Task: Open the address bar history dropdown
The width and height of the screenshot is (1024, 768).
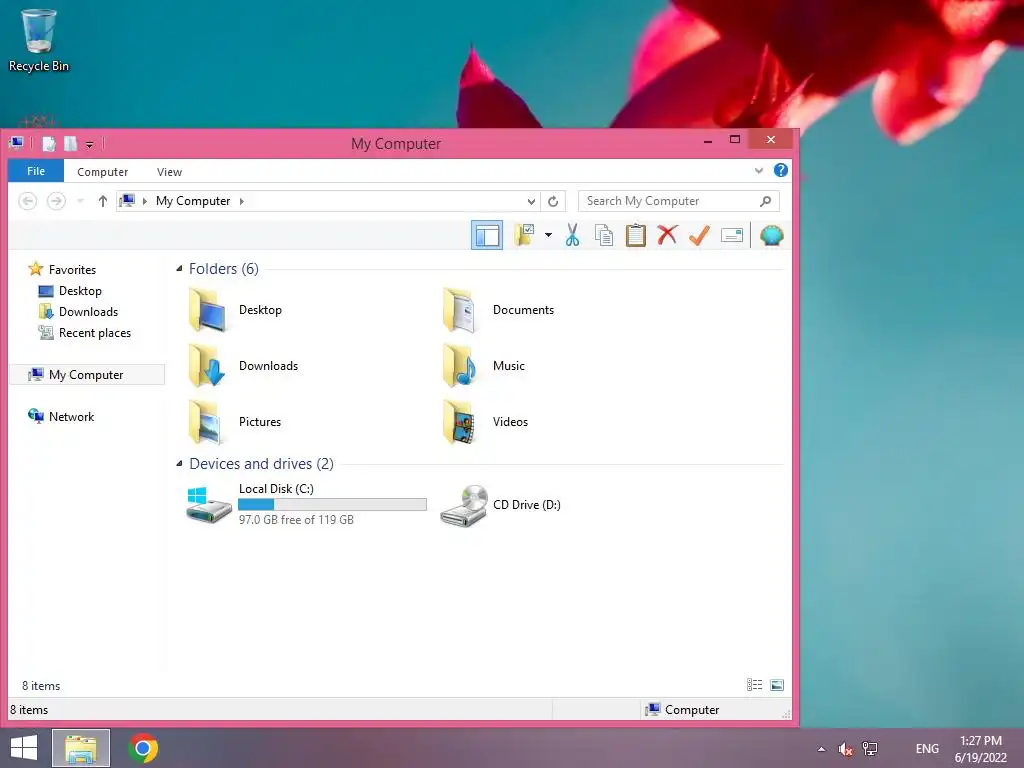Action: (x=531, y=201)
